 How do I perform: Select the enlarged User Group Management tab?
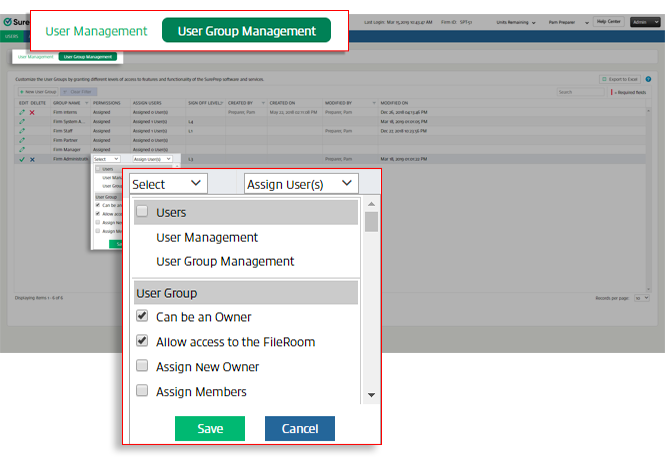click(246, 31)
